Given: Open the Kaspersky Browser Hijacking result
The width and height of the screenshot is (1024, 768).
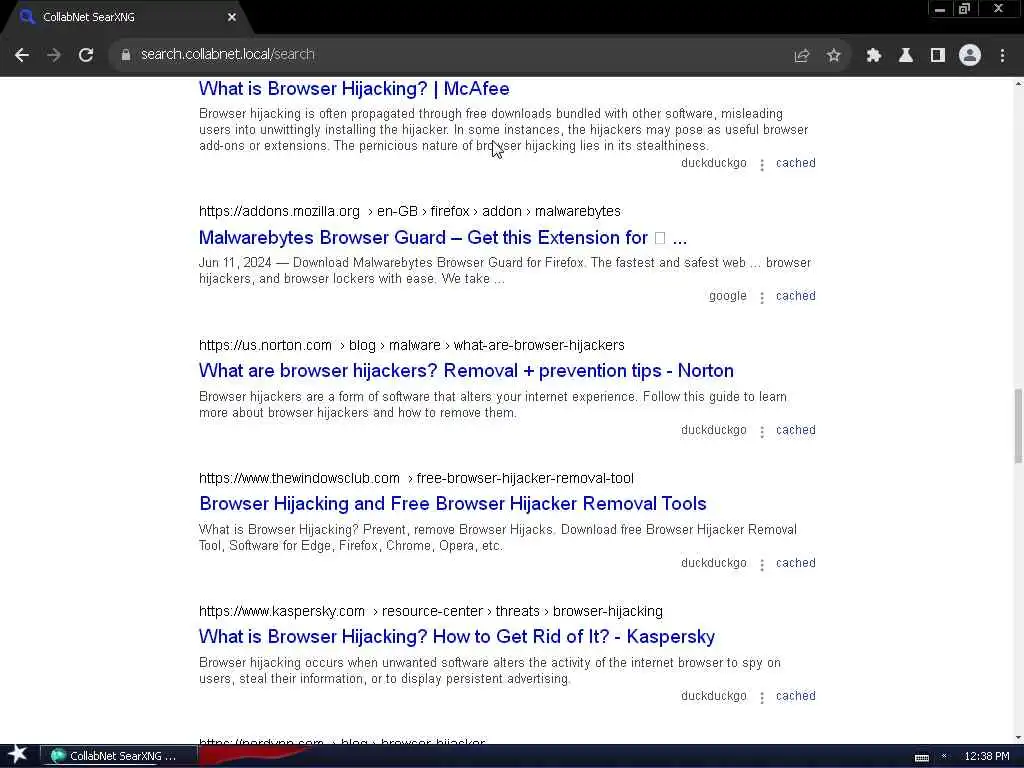Looking at the screenshot, I should (456, 636).
